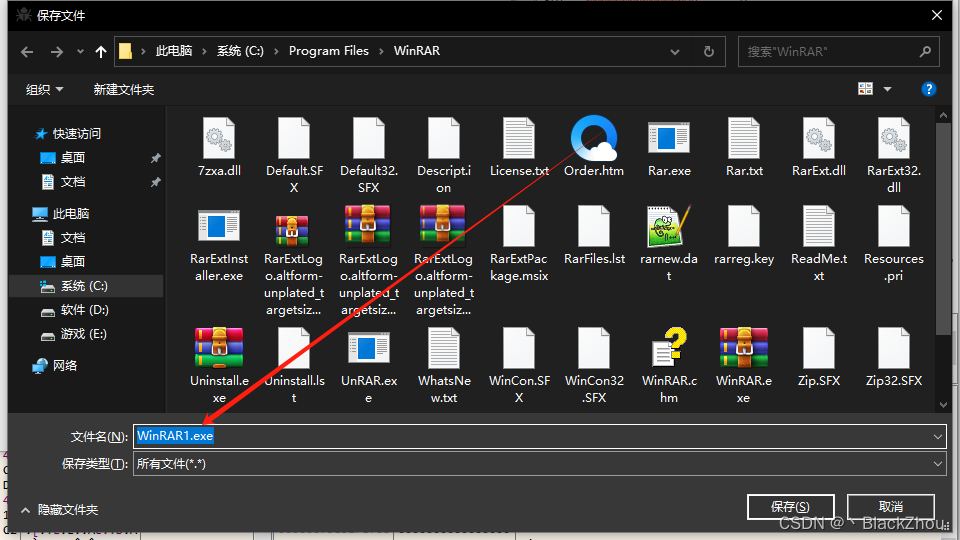Screen dimensions: 960x540
Task: Select the Uninstall.exe file icon
Action: [x=219, y=348]
